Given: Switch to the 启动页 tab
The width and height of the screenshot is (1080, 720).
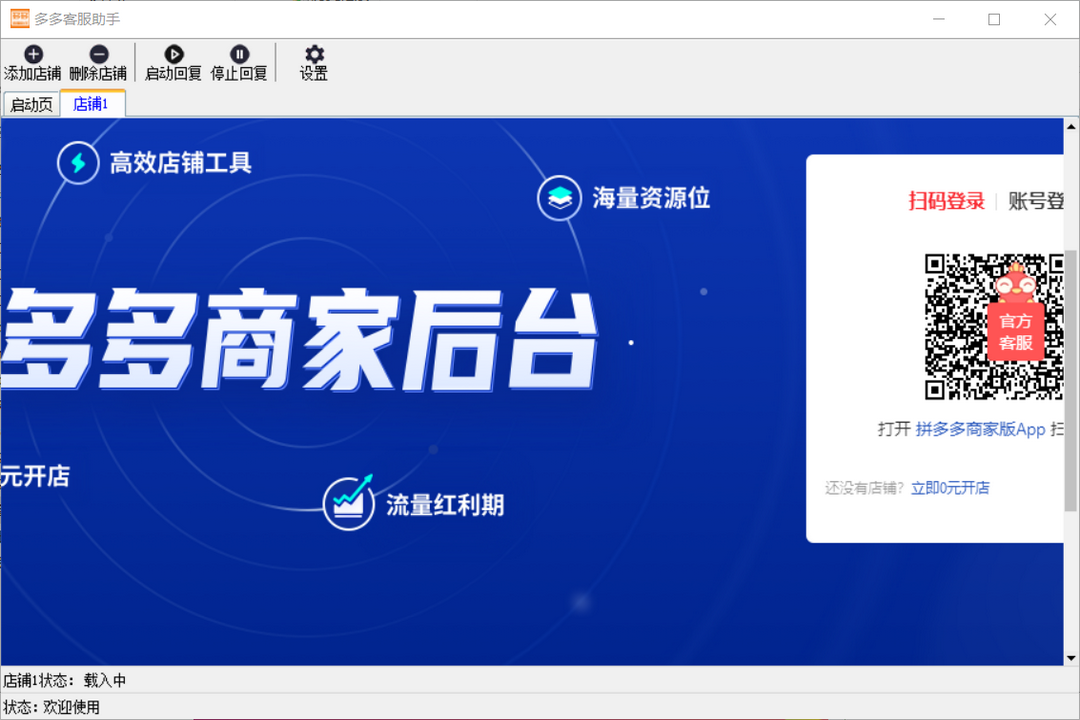Looking at the screenshot, I should (31, 103).
